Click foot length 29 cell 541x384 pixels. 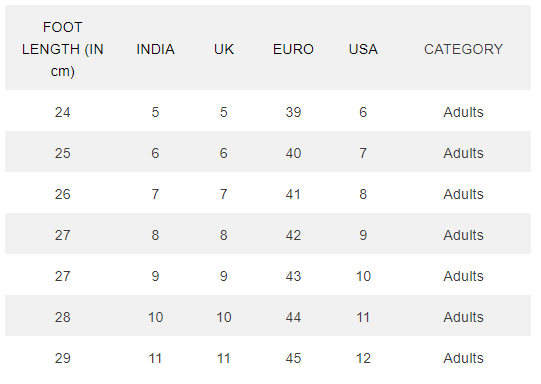tap(62, 358)
